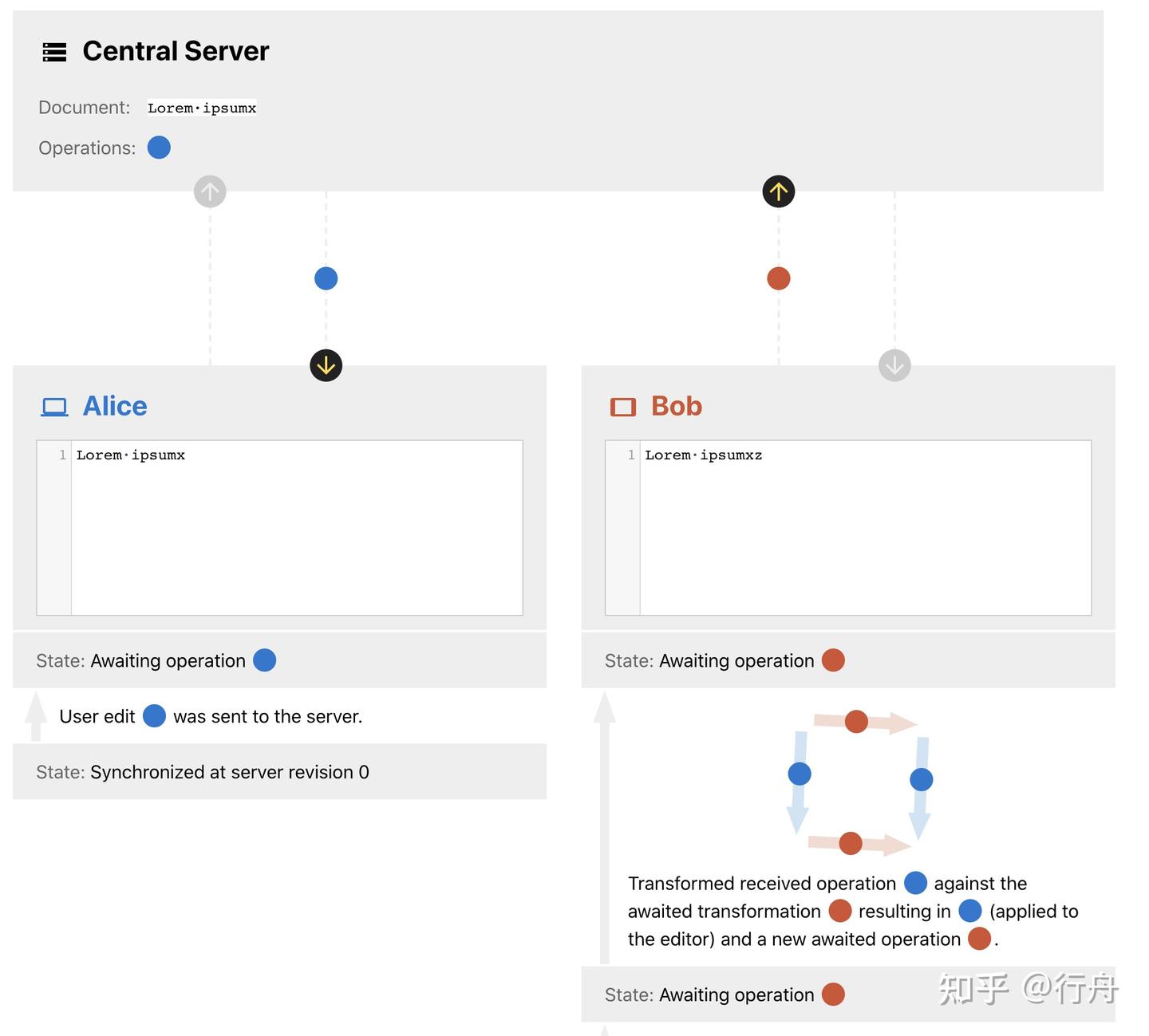This screenshot has width=1149, height=1036.
Task: Click blue dot after "Transformed received operation"
Action: tap(915, 883)
